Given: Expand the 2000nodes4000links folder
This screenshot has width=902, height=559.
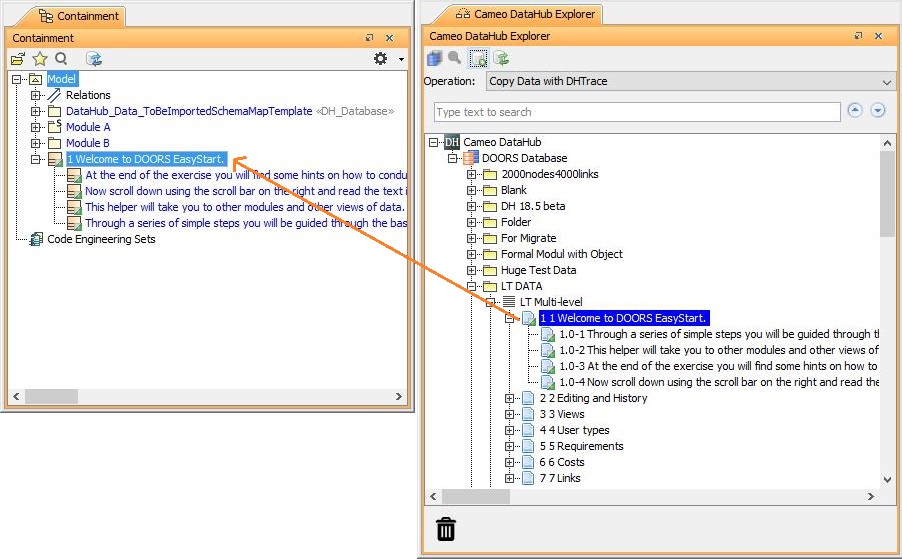Looking at the screenshot, I should pos(471,174).
